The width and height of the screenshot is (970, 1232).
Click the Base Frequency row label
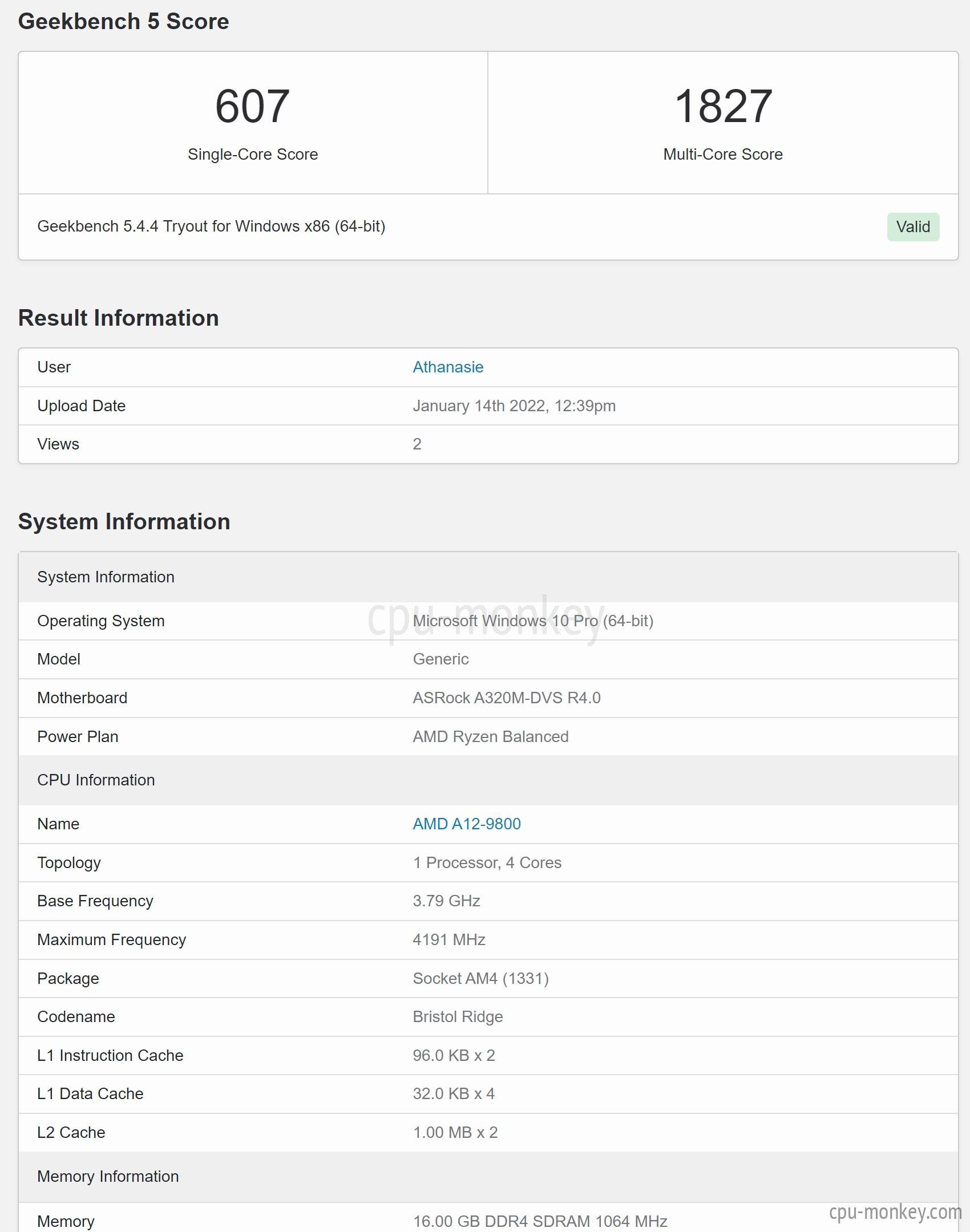click(95, 901)
